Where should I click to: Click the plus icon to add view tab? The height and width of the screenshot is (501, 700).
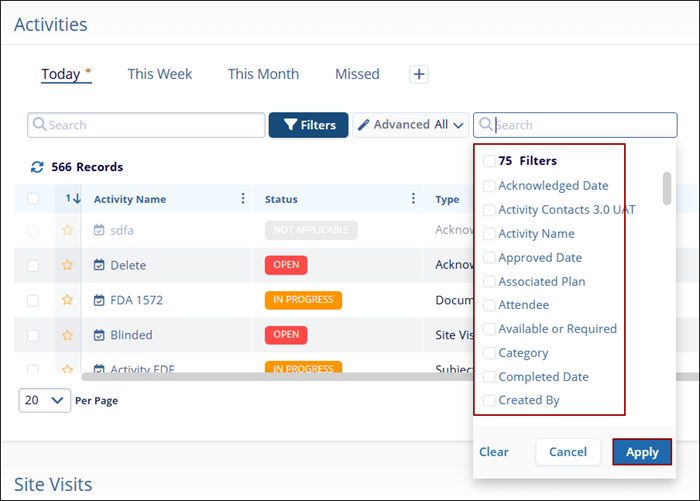click(x=419, y=74)
